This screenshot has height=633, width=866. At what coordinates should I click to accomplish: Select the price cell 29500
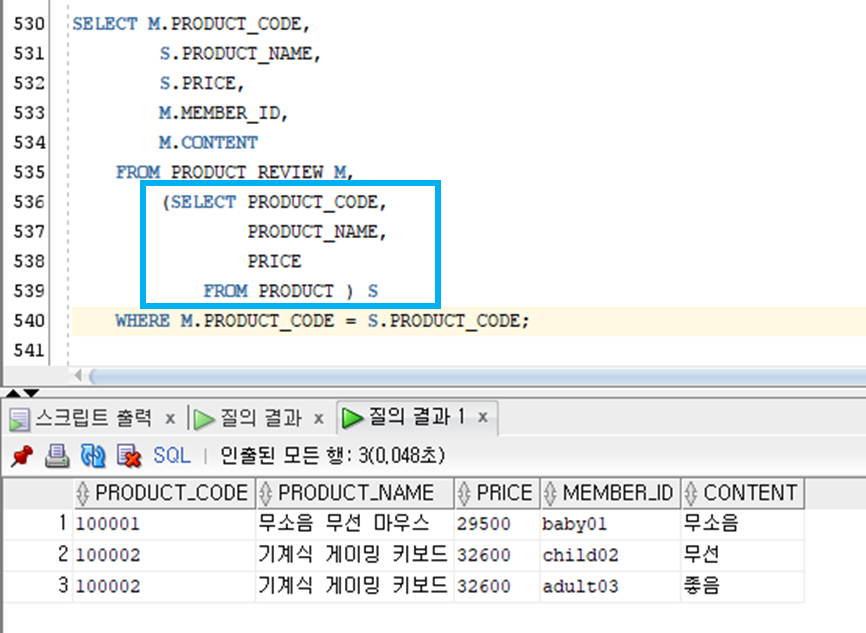497,524
